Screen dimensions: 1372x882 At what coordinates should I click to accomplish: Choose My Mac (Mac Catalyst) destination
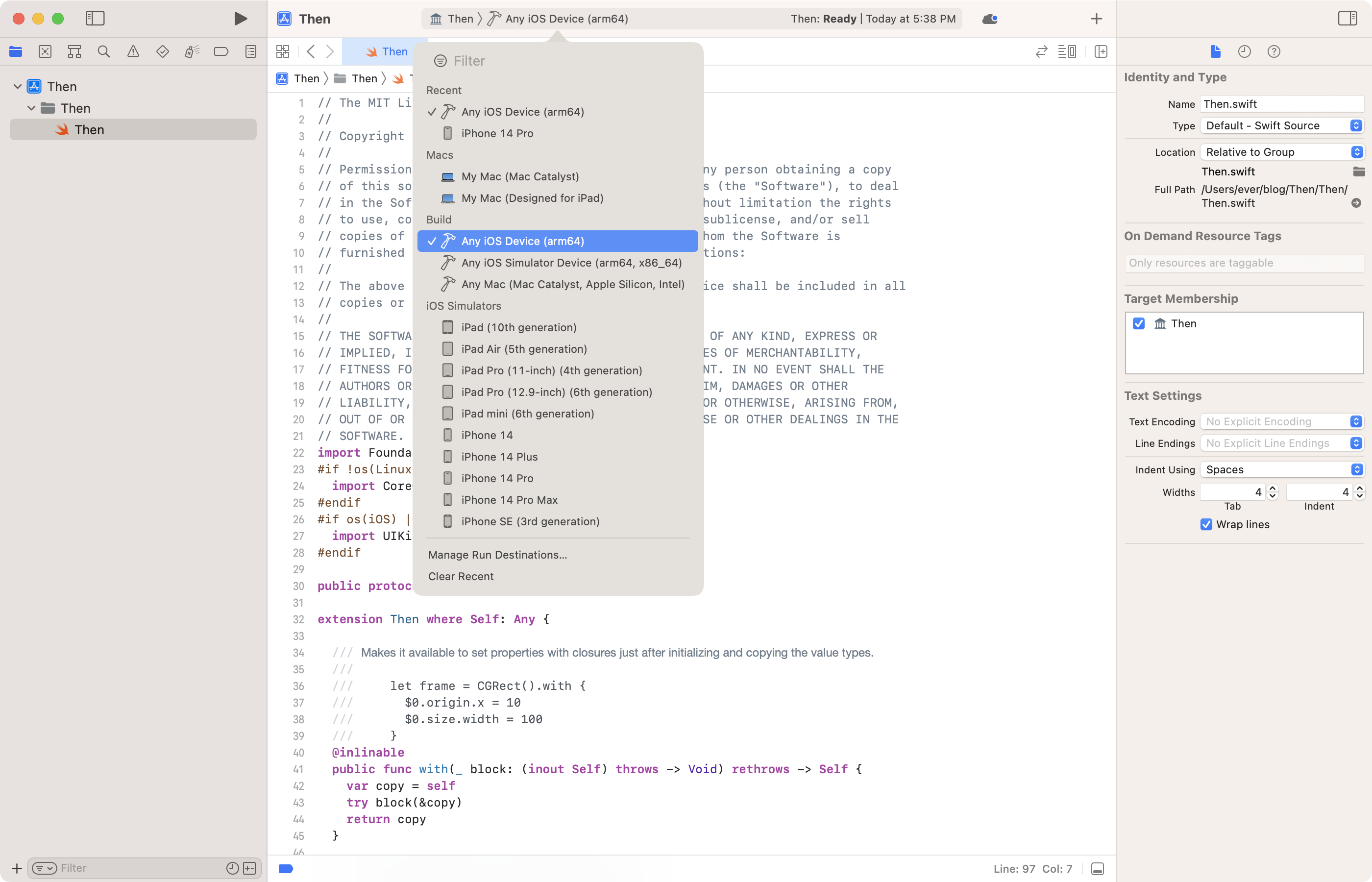519,176
